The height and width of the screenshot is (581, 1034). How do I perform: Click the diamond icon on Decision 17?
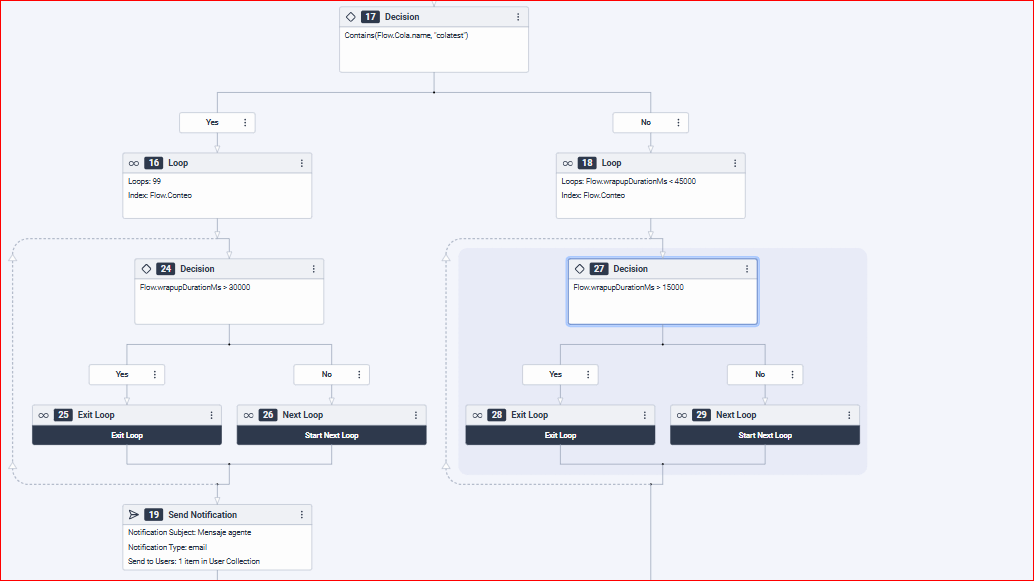point(350,17)
